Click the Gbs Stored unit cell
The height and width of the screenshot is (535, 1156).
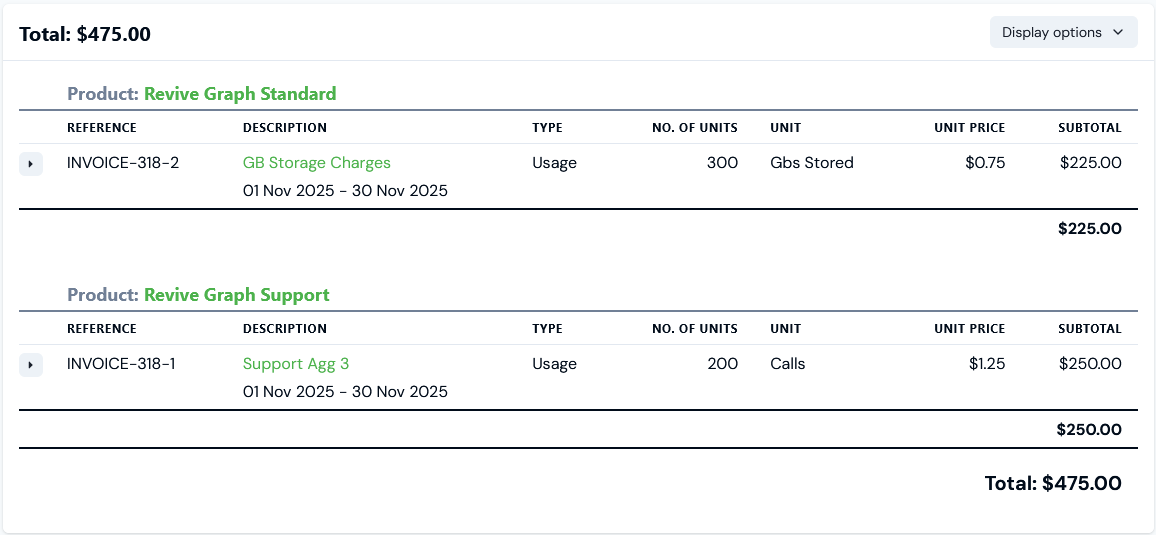811,163
